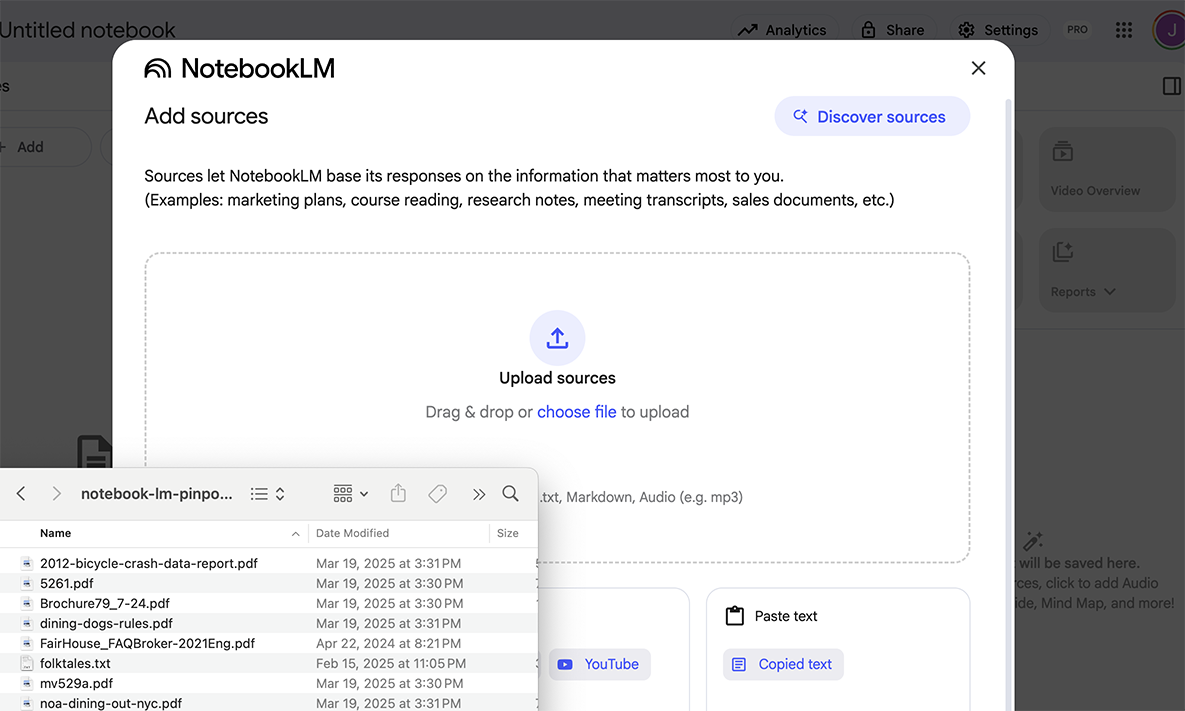
Task: Select the folktales.txt file
Action: (x=75, y=663)
